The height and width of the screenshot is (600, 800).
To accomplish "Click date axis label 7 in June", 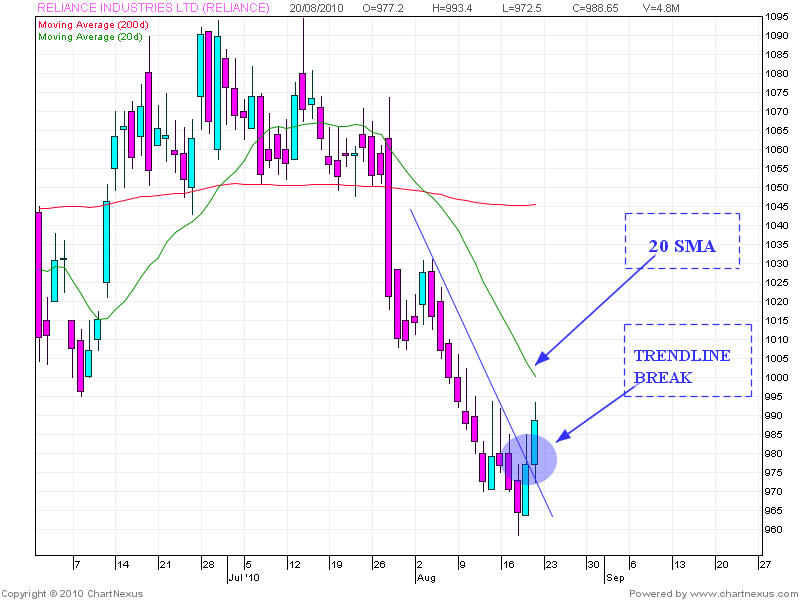I will (x=78, y=565).
